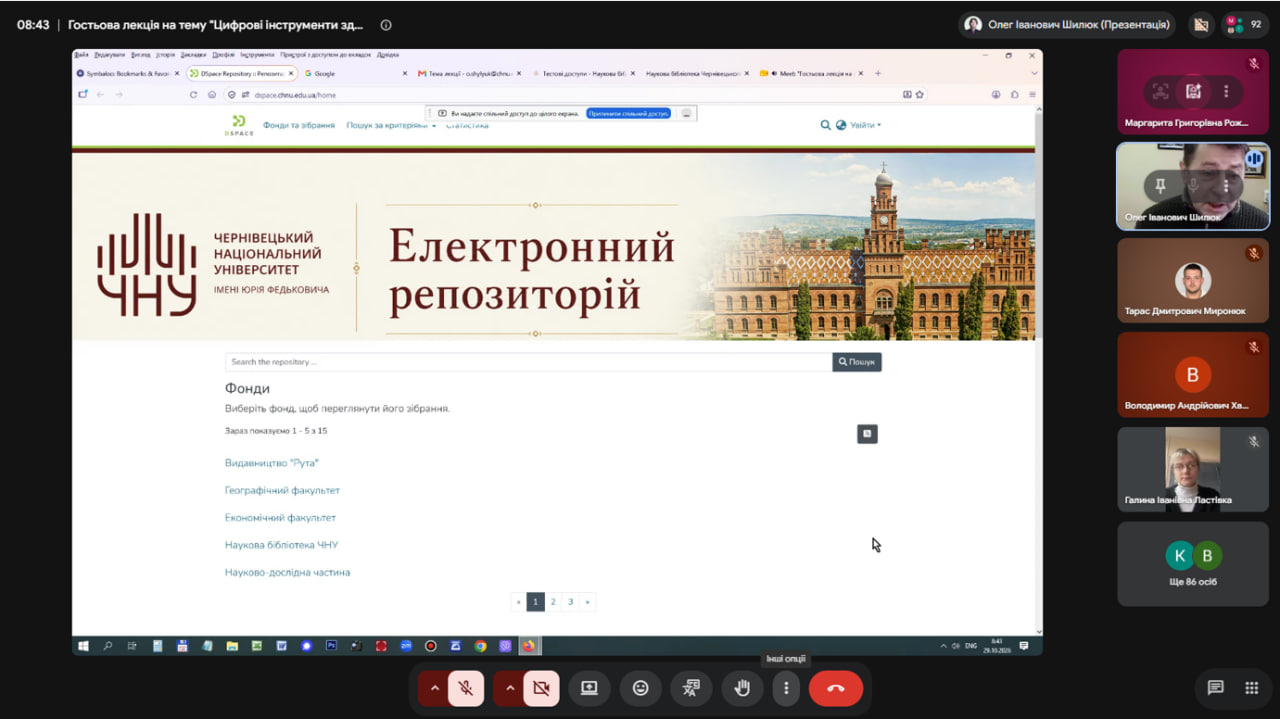Screen dimensions: 1280x719
Task: Open the 'Ще 86 осіб' tile
Action: click(1193, 564)
